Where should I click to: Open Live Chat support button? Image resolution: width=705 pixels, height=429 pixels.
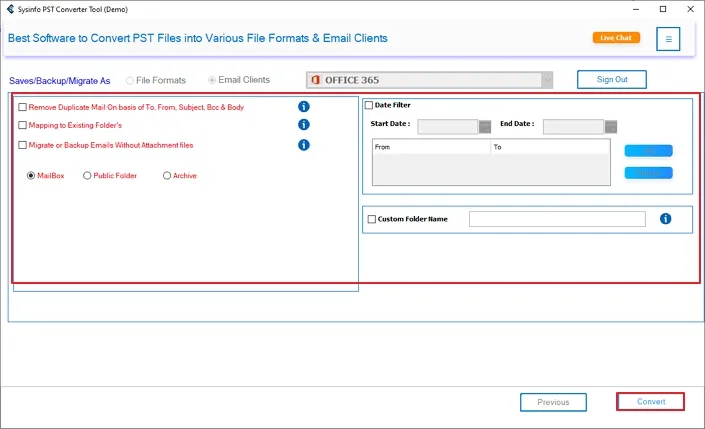click(616, 38)
